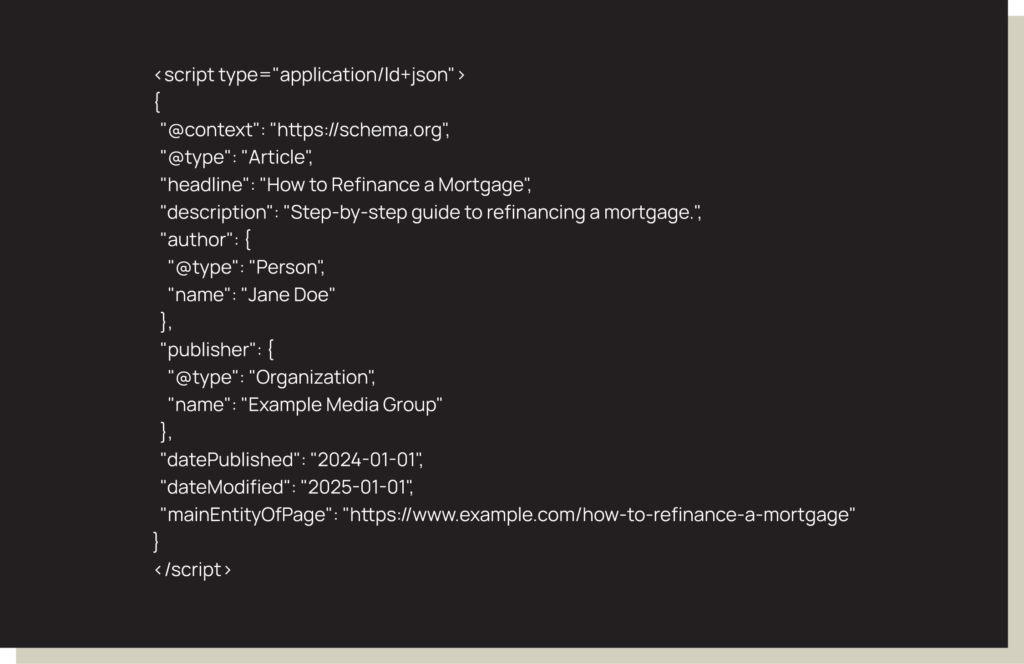
Task: Click the schema.org context URL
Action: (x=359, y=130)
